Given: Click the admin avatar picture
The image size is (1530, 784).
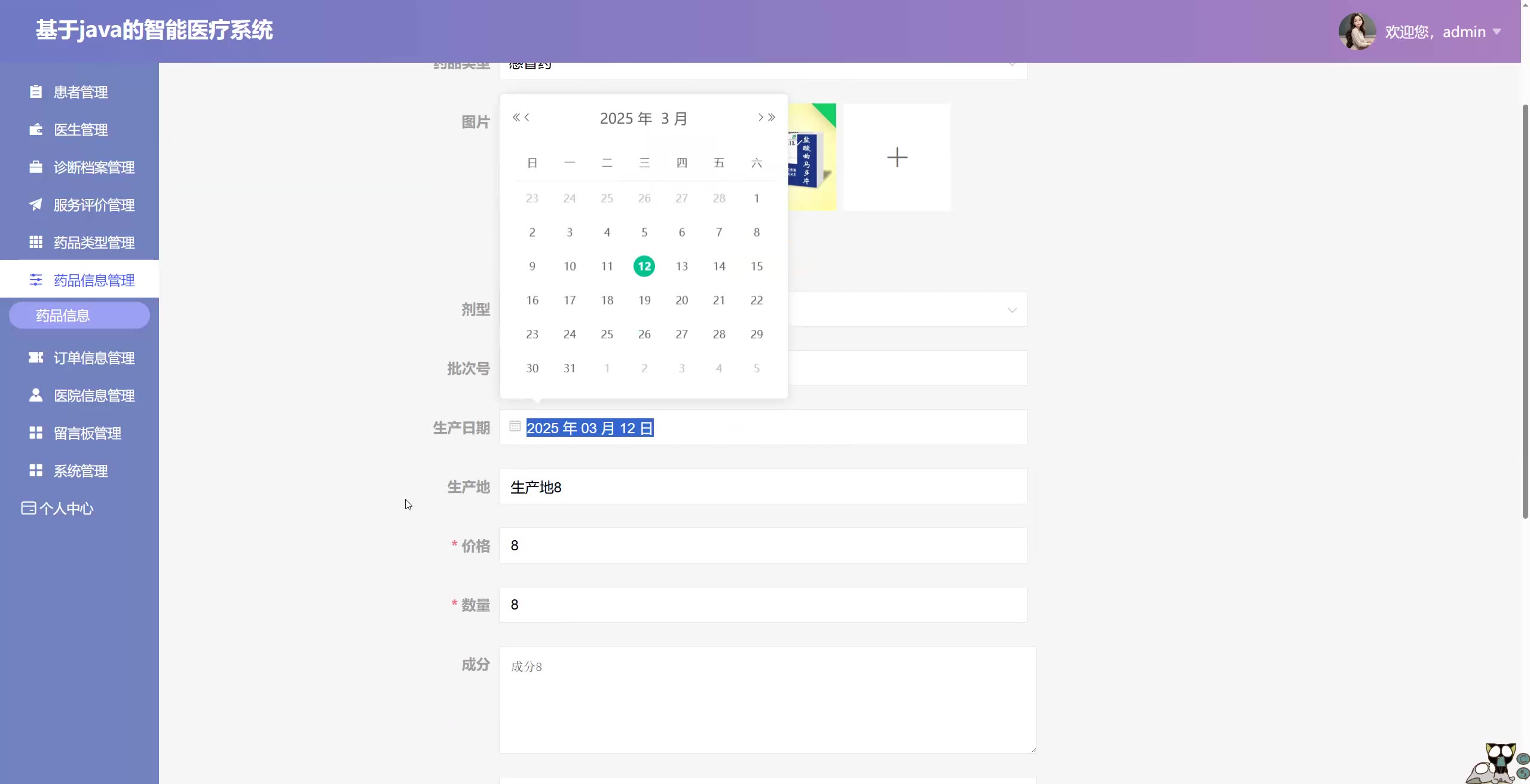Looking at the screenshot, I should (x=1357, y=31).
